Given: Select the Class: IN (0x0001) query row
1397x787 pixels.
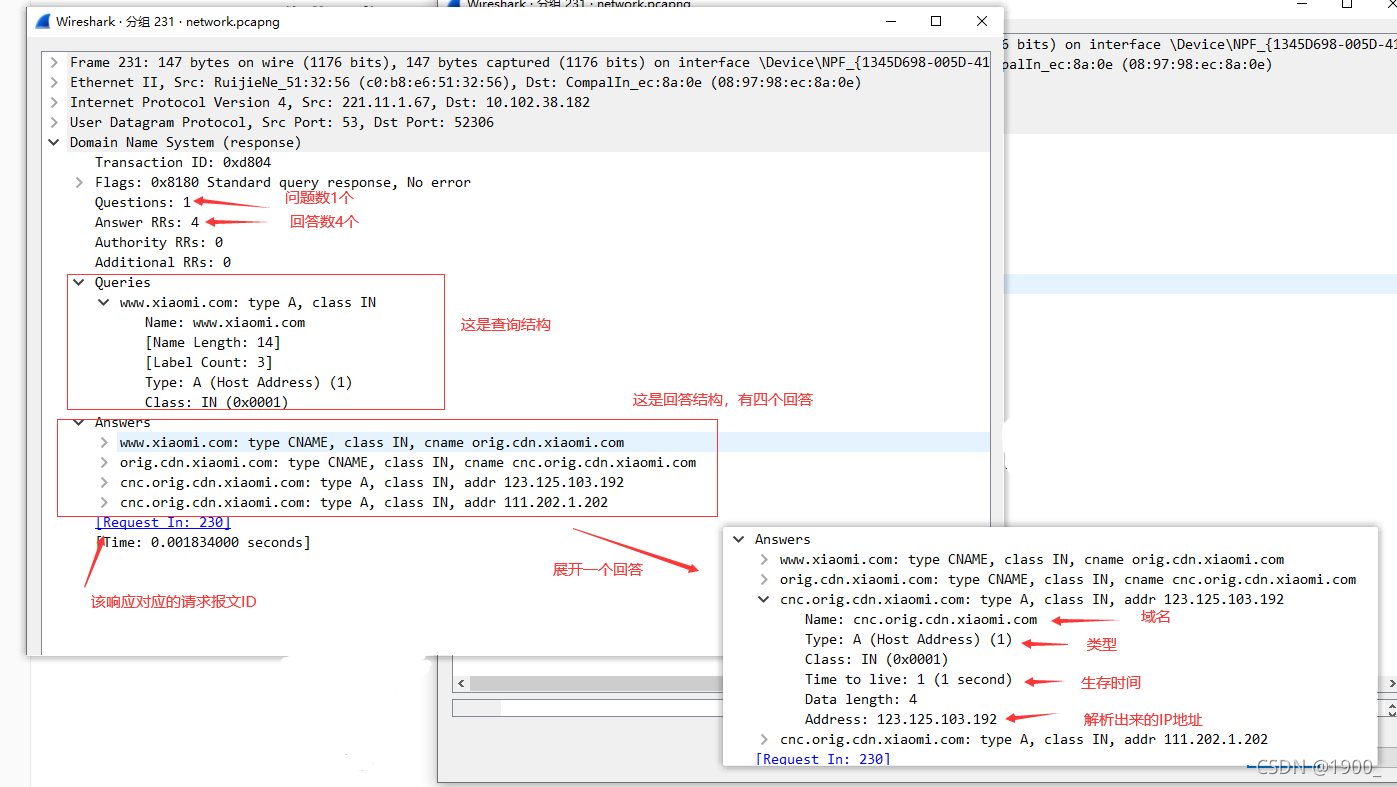Looking at the screenshot, I should (217, 402).
